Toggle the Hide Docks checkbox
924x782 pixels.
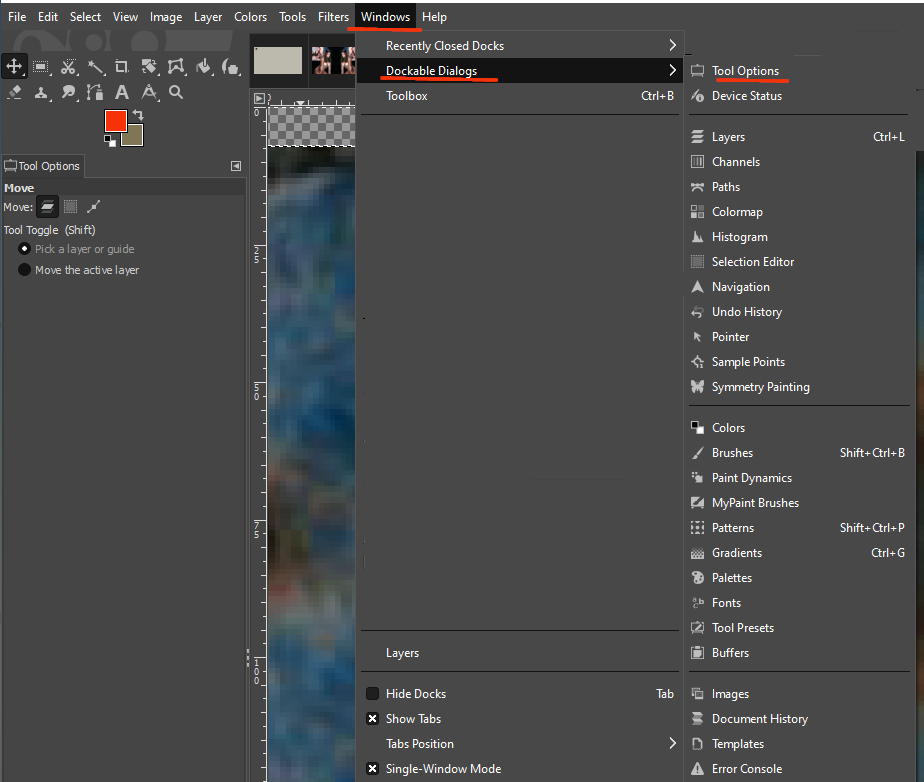pos(372,694)
